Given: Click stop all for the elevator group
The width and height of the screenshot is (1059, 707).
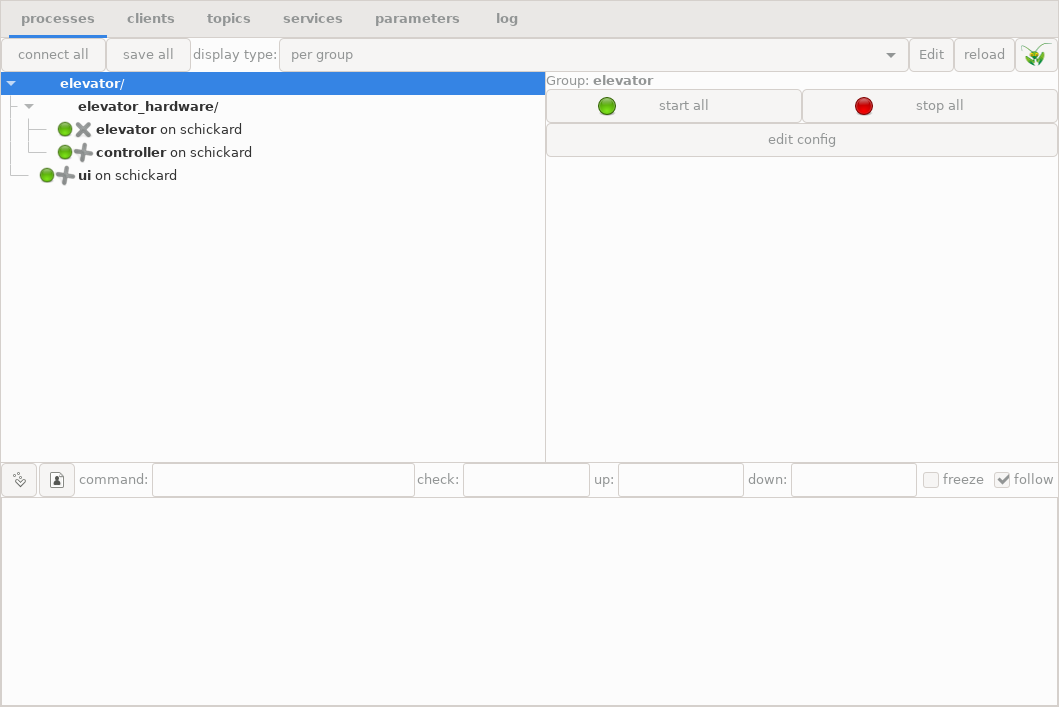Looking at the screenshot, I should pyautogui.click(x=930, y=106).
